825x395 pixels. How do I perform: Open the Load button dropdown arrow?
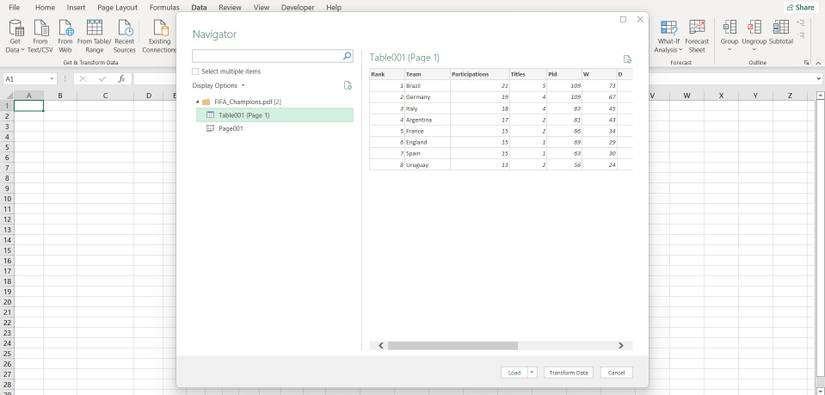(531, 372)
